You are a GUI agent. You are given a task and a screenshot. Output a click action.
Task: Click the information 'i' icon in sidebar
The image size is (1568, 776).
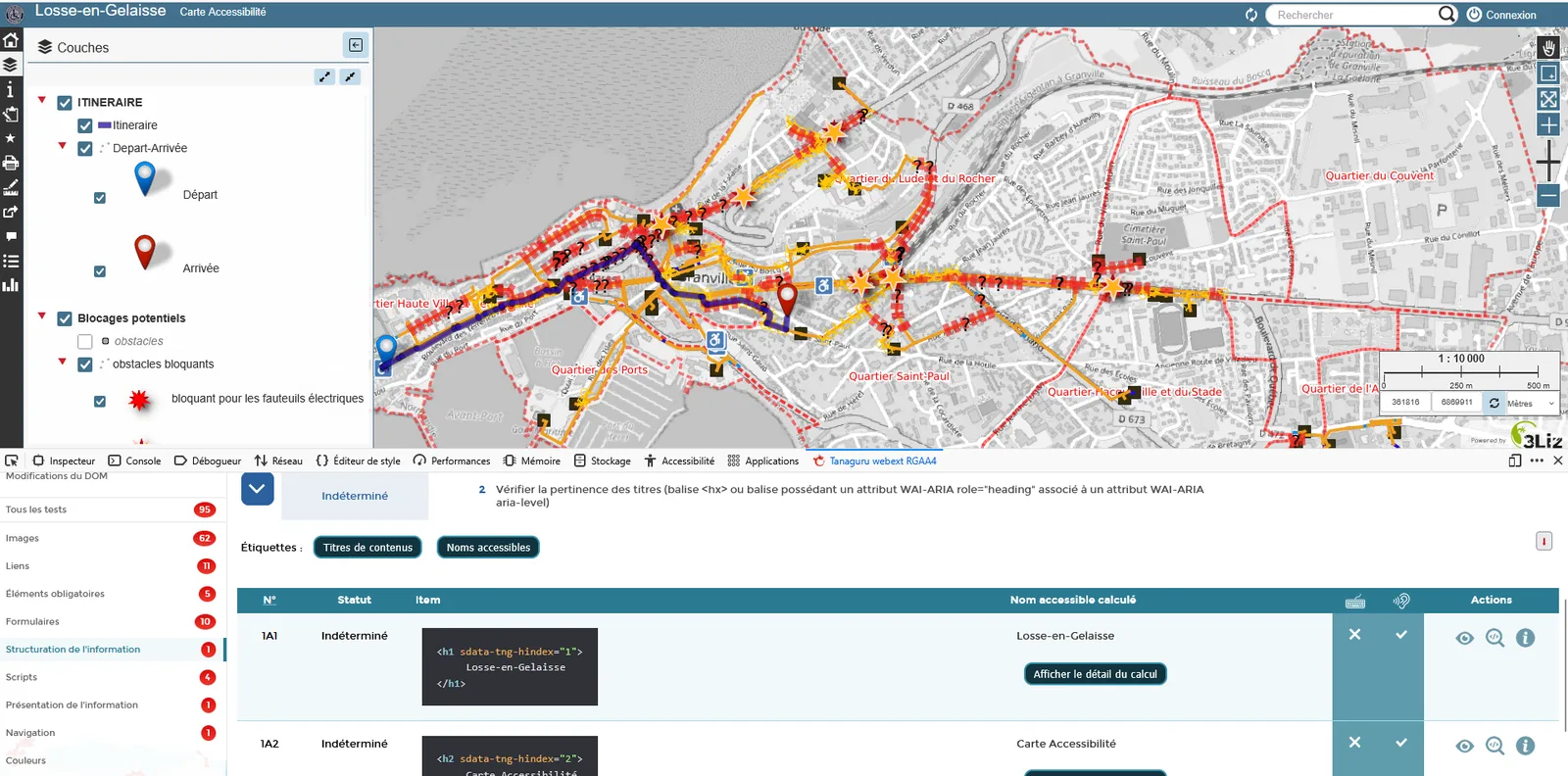(11, 89)
